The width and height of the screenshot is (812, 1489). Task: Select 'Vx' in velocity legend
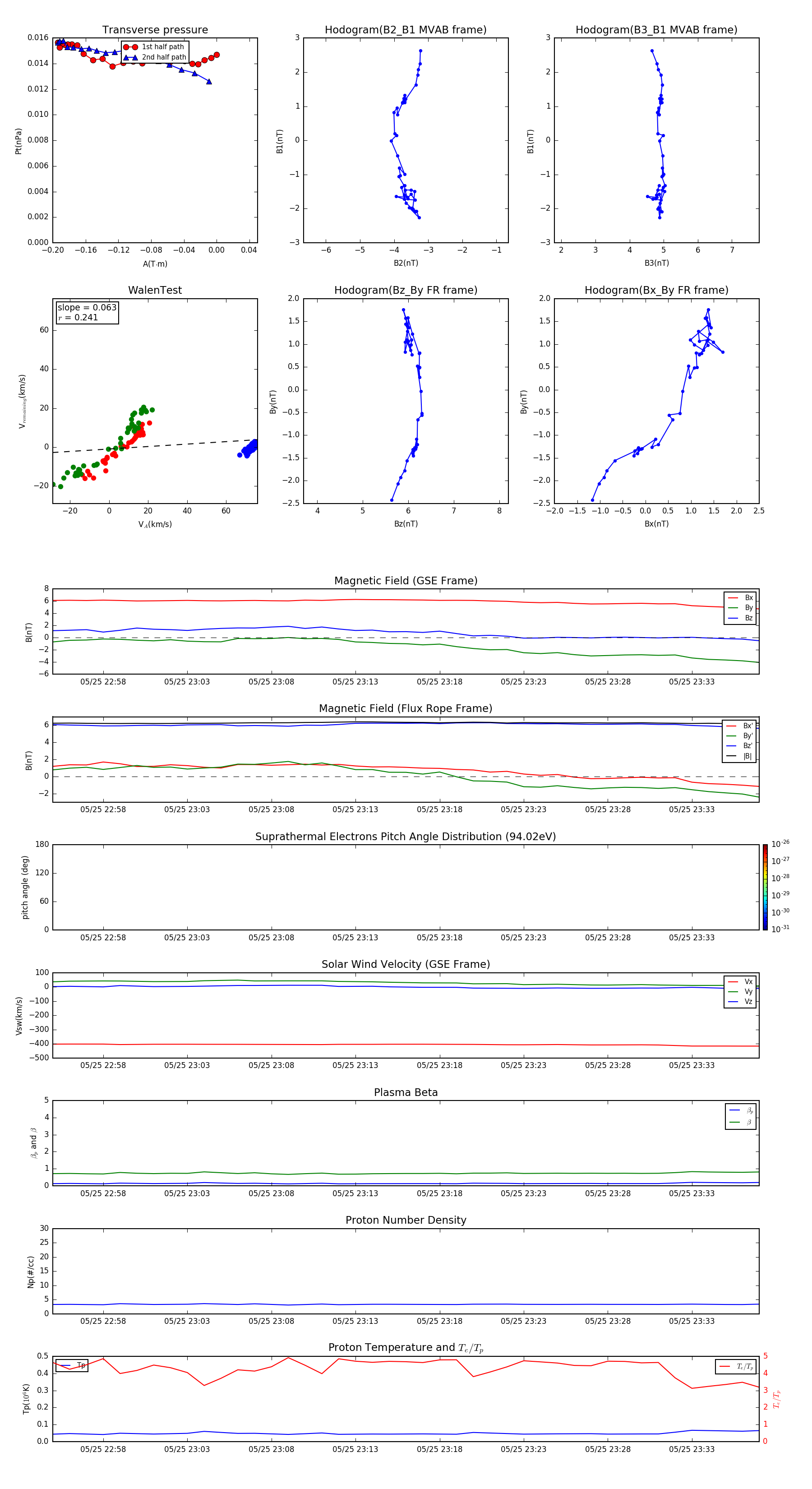coord(740,981)
